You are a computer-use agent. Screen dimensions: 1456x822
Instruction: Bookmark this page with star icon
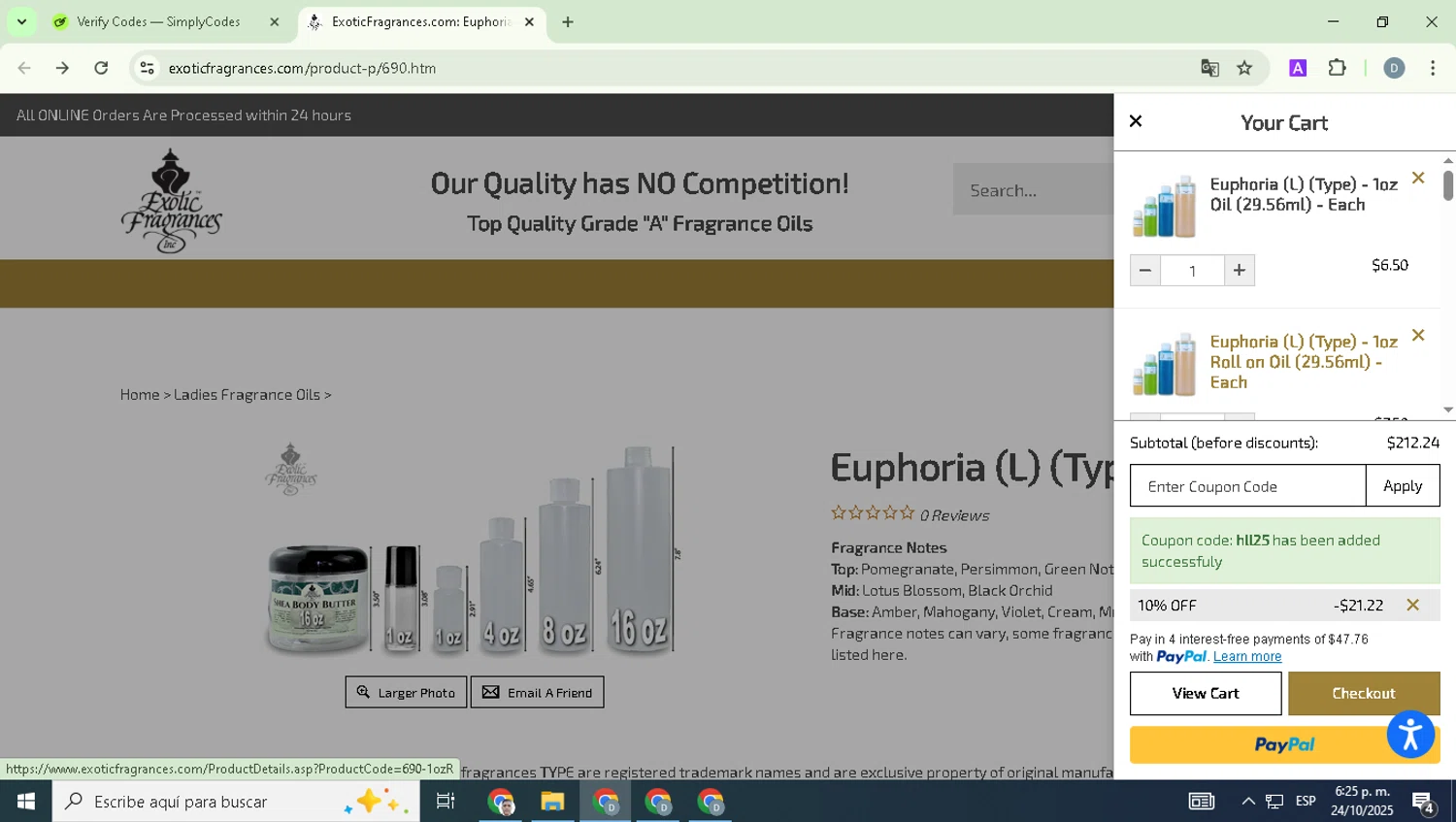click(x=1244, y=68)
